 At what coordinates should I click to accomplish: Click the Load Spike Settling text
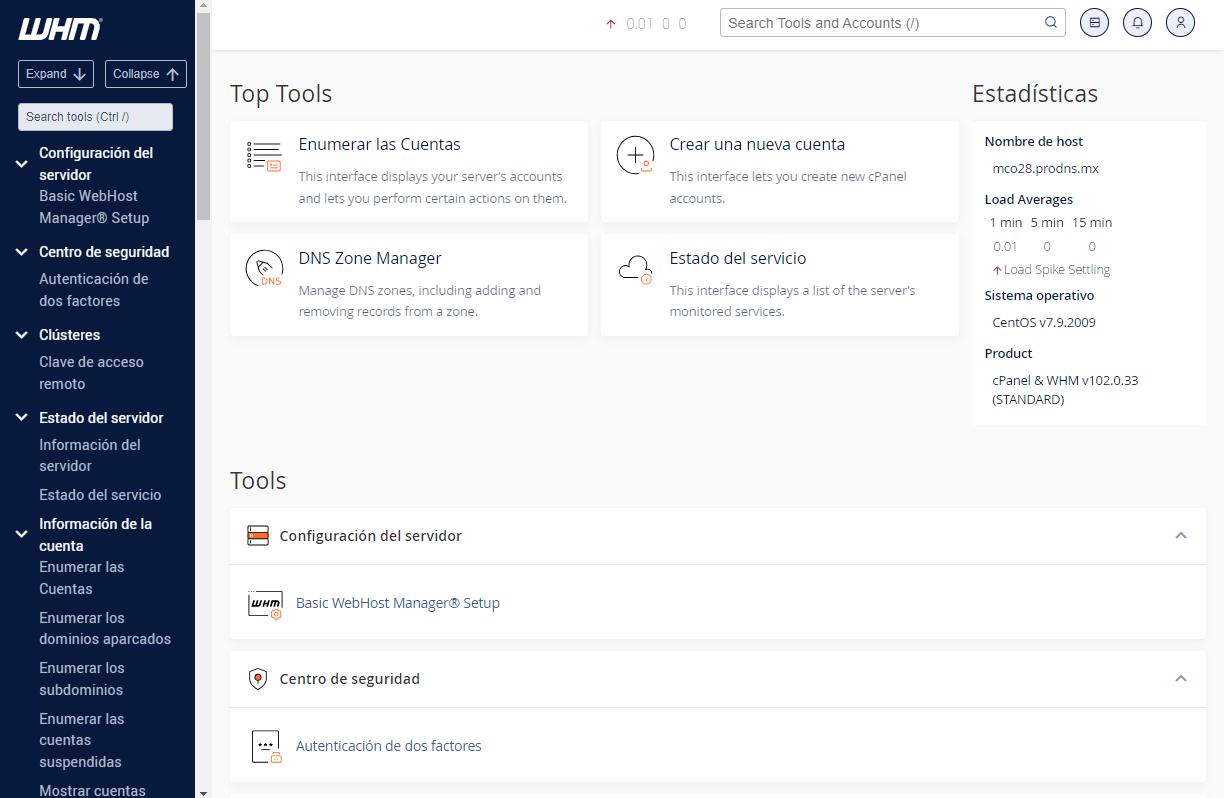(1057, 270)
